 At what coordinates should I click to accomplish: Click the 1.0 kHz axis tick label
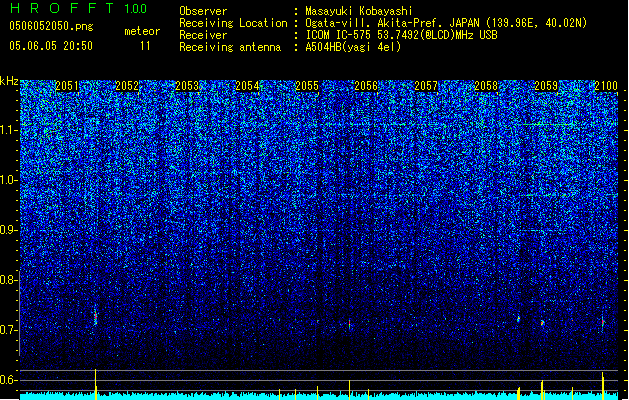point(9,180)
